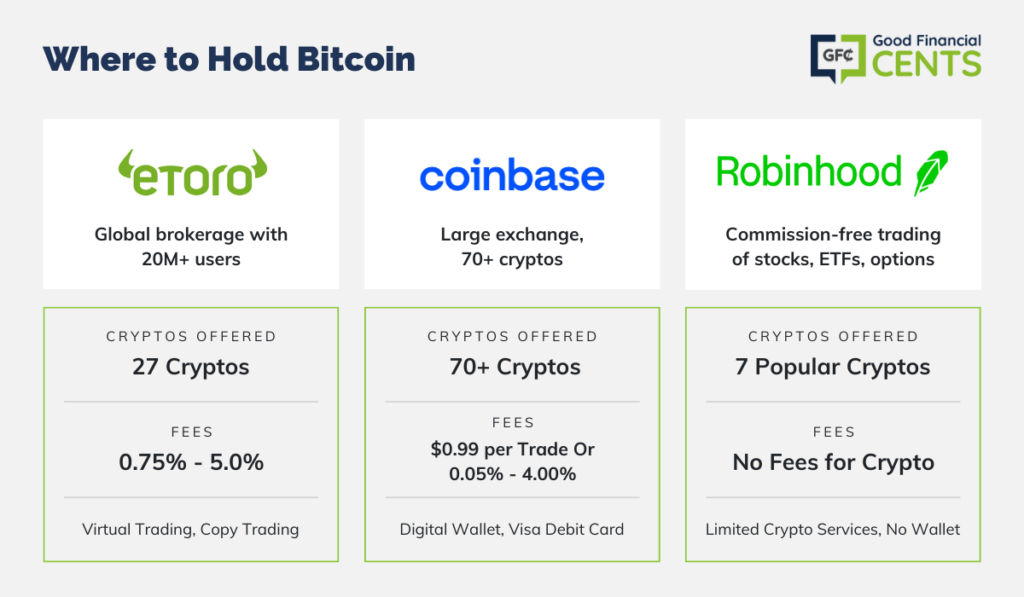Select the '7 Popular Cryptos' value
The height and width of the screenshot is (597, 1024).
pyautogui.click(x=833, y=367)
